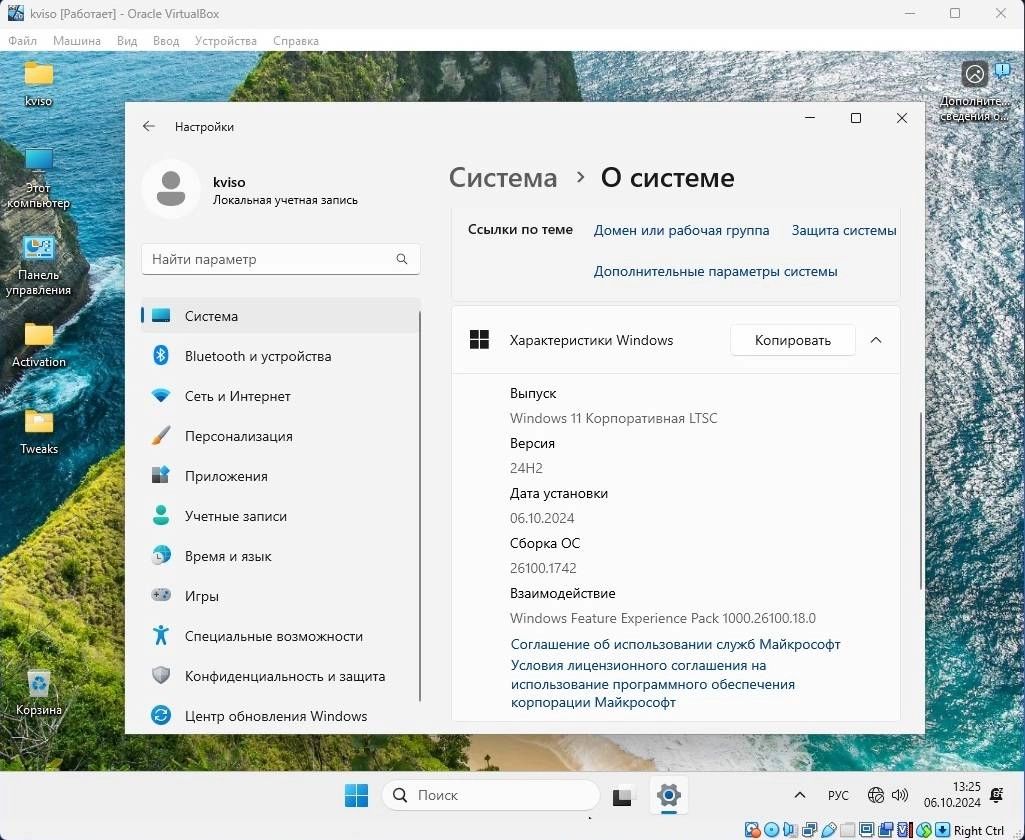Select the Этот компьютер desktop icon

(x=39, y=178)
